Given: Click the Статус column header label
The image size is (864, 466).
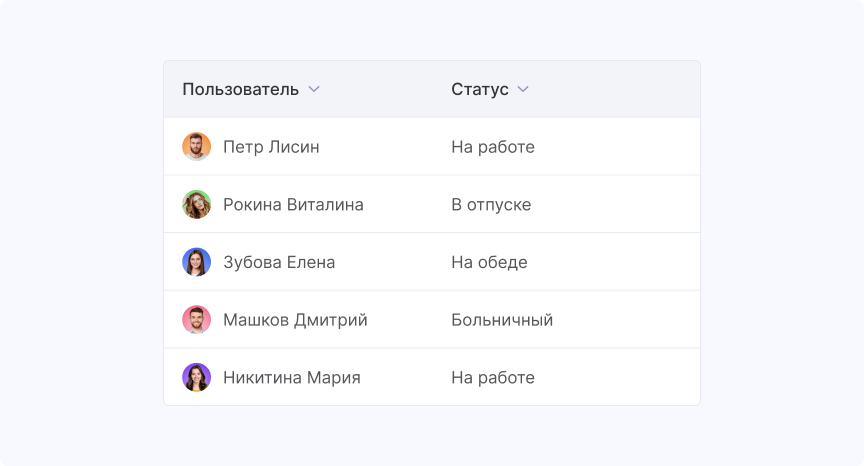Looking at the screenshot, I should pos(479,90).
